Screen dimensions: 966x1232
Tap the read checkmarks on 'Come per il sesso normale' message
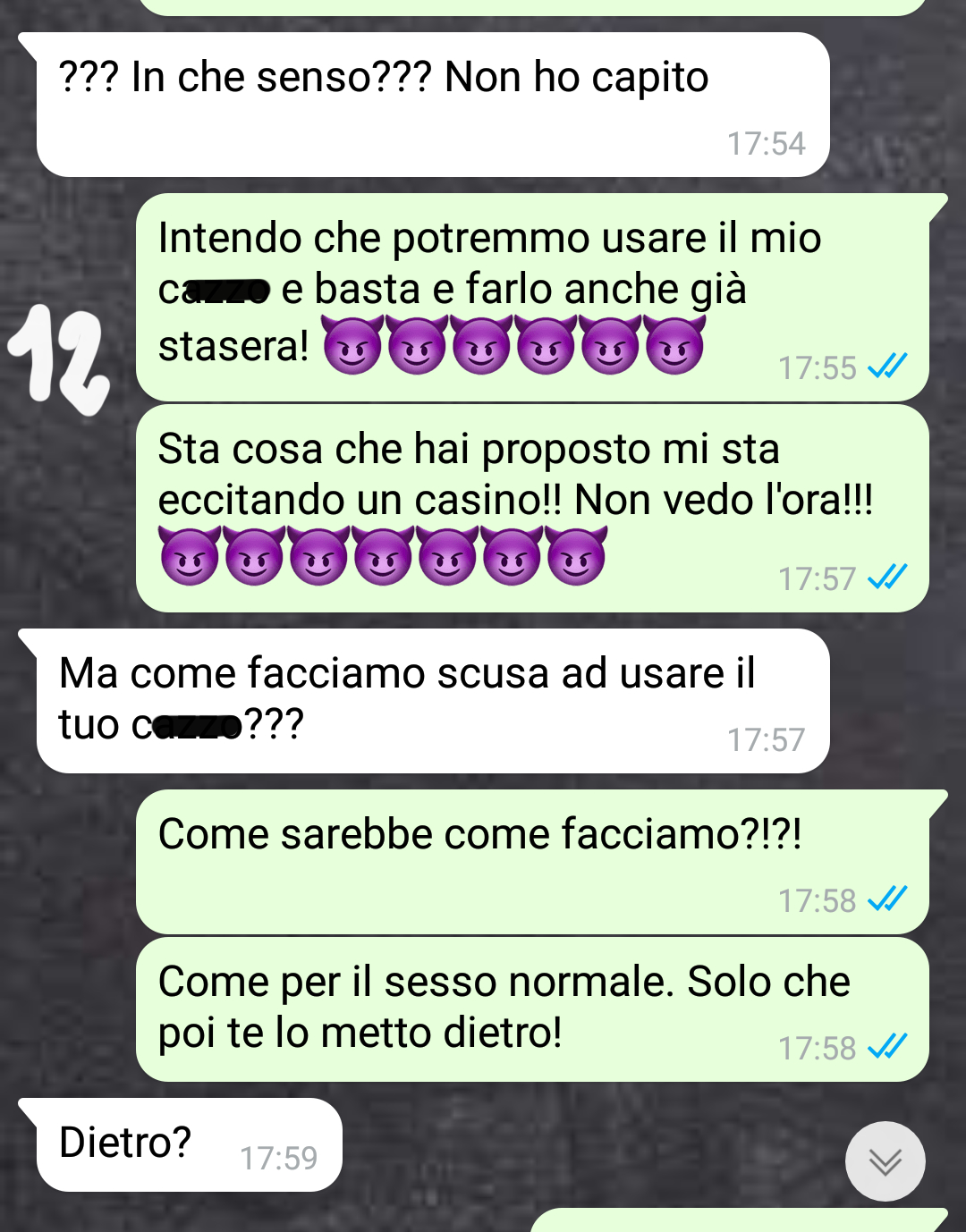[x=887, y=1046]
